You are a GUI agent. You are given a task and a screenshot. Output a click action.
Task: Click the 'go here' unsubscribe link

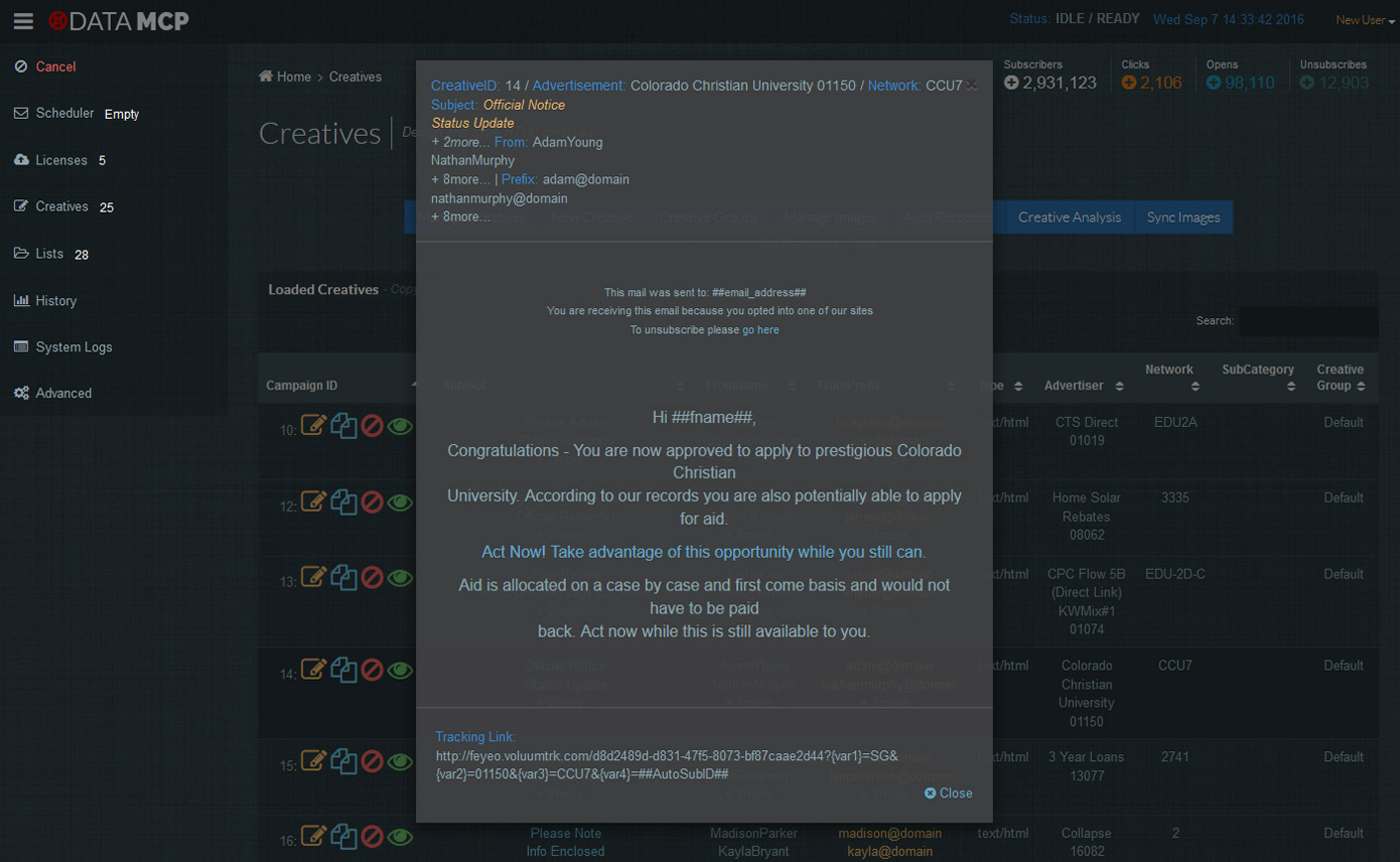click(761, 330)
